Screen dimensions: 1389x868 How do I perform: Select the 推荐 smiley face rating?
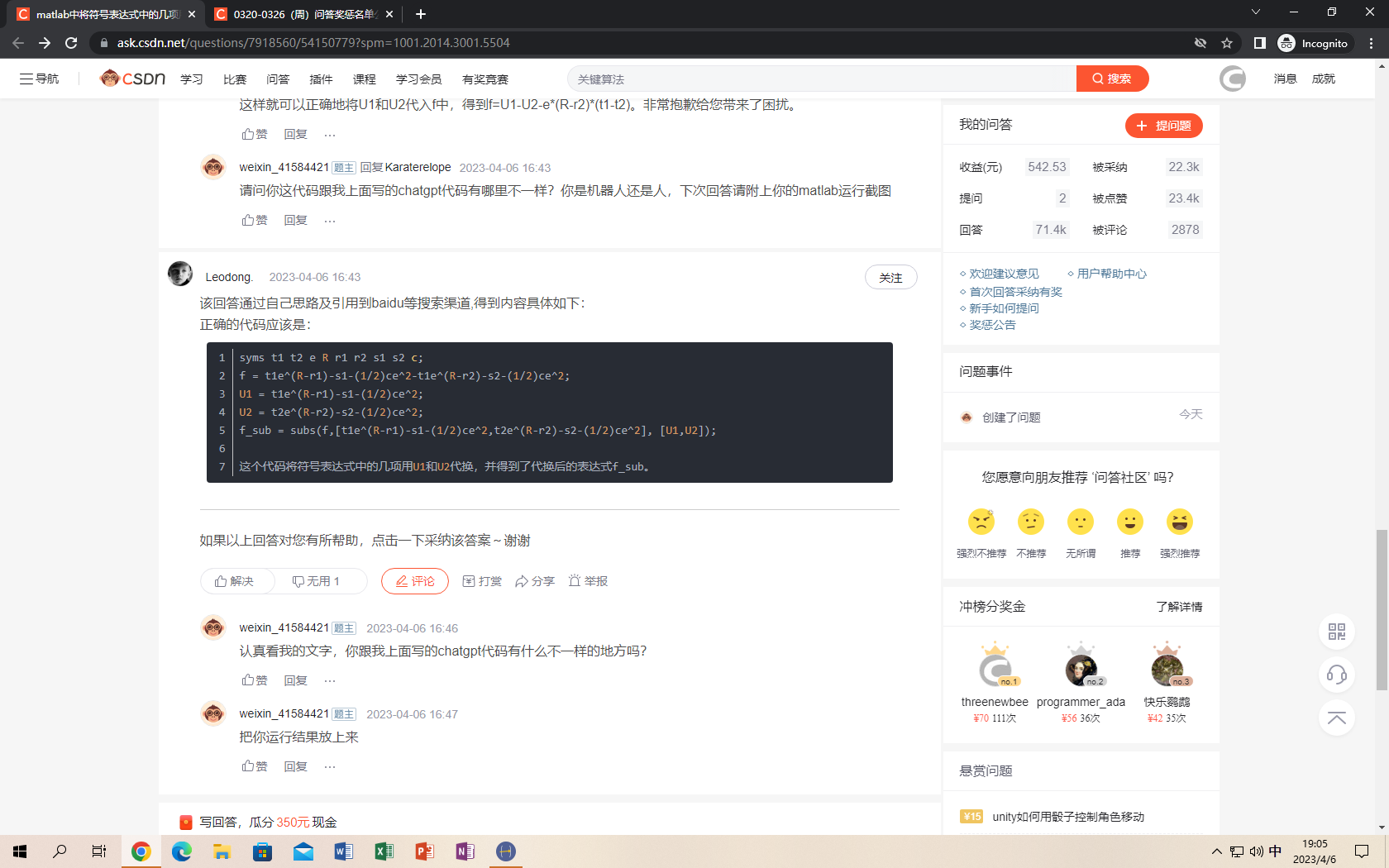(x=1130, y=522)
